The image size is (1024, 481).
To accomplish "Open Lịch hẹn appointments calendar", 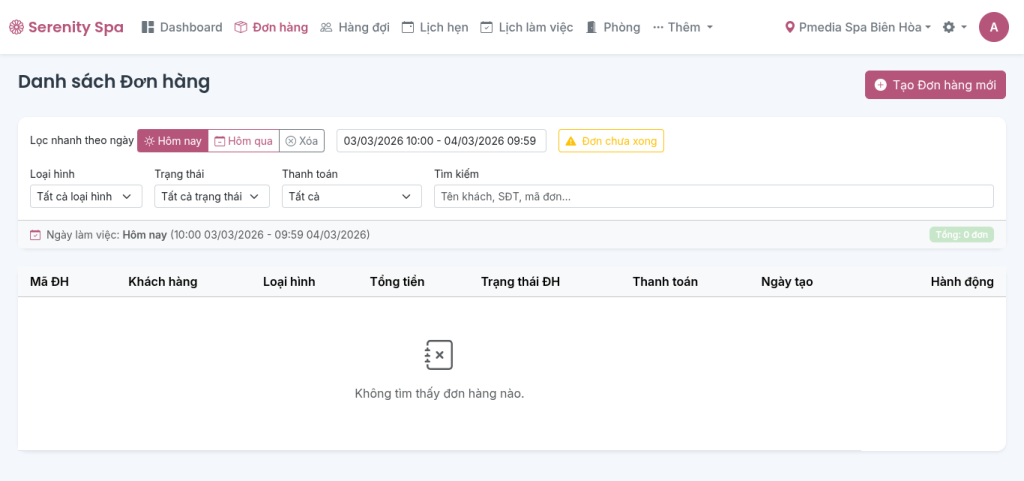I will tap(435, 27).
